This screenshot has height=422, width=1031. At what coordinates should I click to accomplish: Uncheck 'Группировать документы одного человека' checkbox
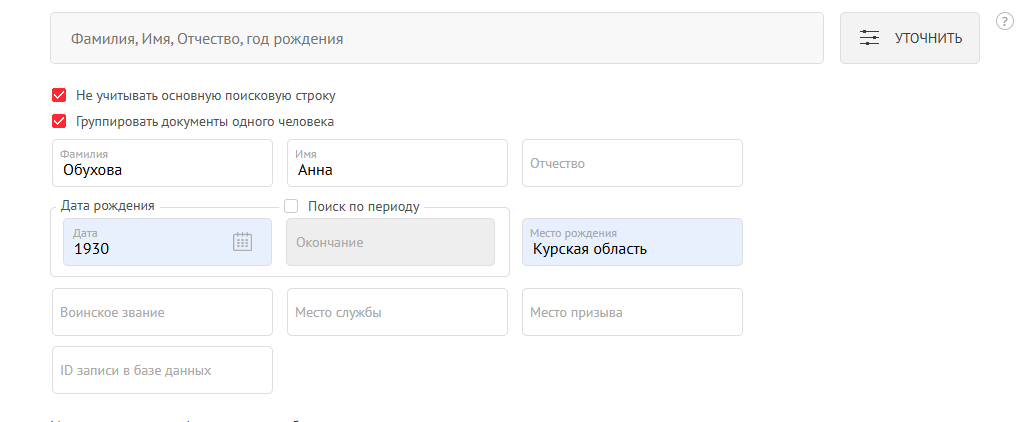pos(59,121)
